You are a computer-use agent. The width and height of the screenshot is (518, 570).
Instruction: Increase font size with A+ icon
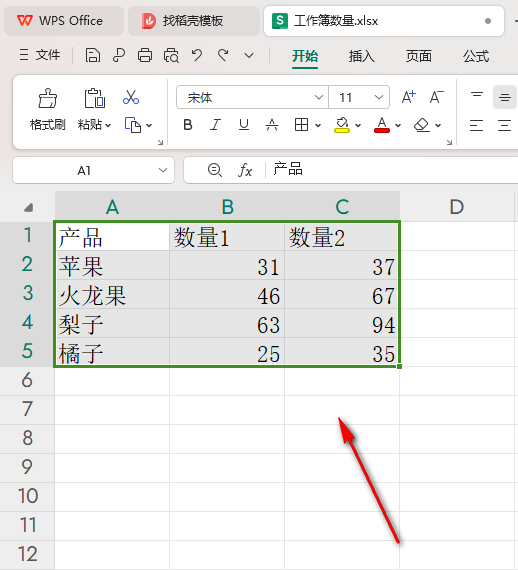click(409, 97)
